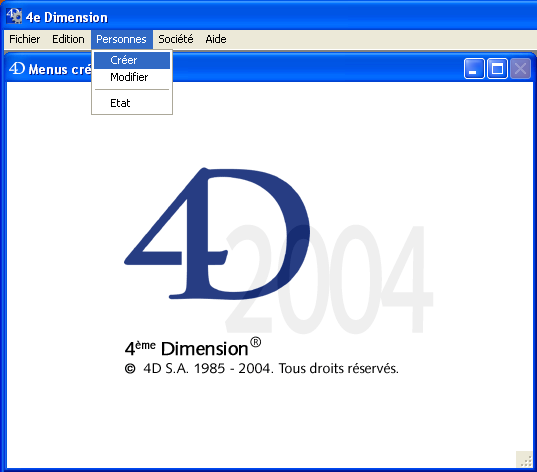Minimize the Menus créés window

474,69
